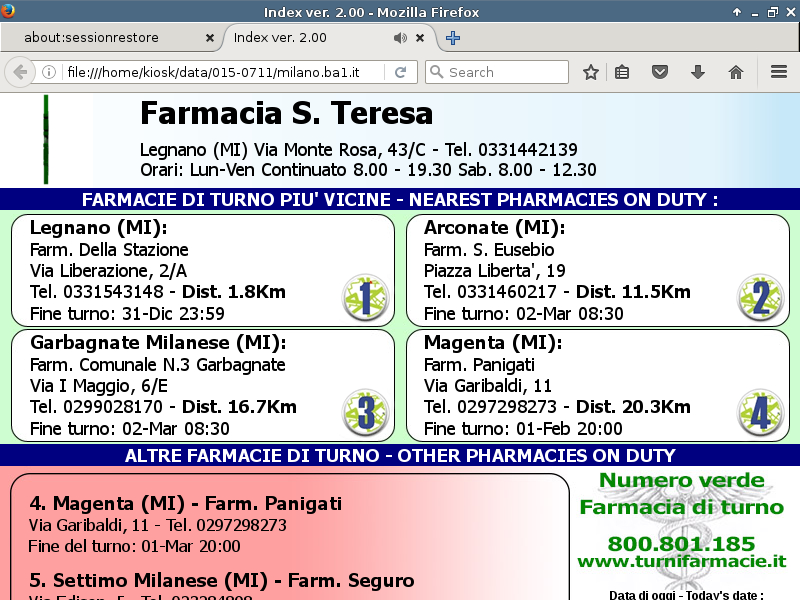This screenshot has height=600, width=800.
Task: Open the downloads arrow icon
Action: point(698,72)
